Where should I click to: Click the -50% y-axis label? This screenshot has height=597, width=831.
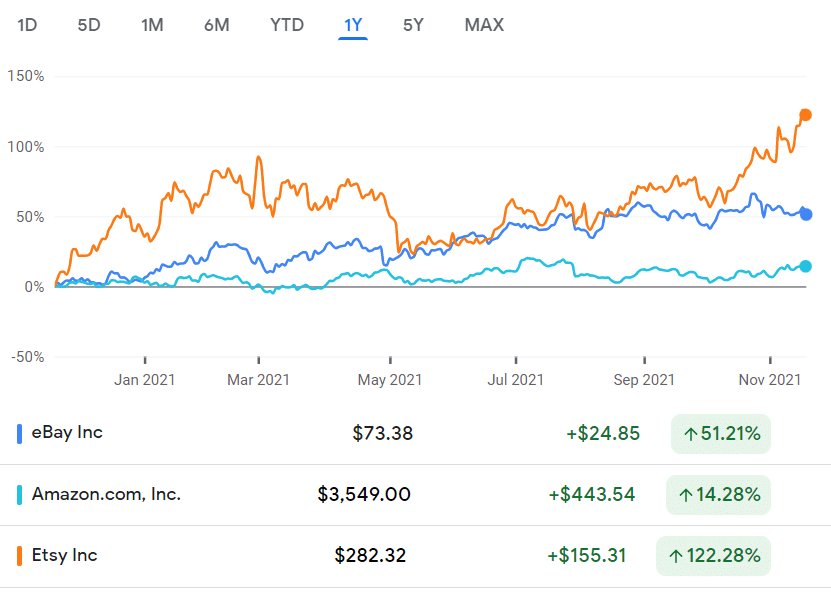pyautogui.click(x=28, y=357)
